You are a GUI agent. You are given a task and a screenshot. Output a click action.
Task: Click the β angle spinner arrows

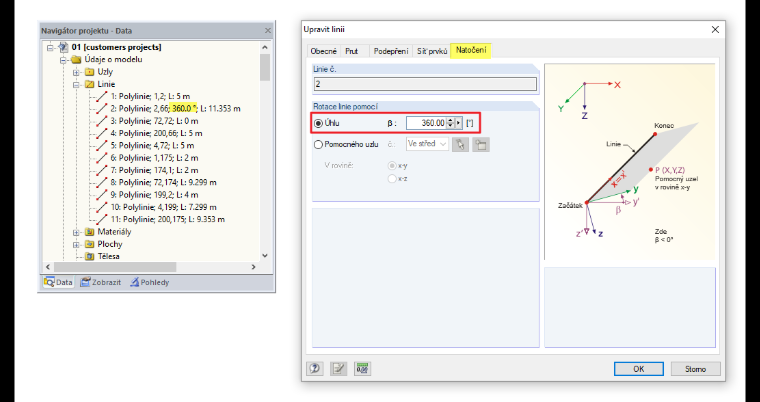coord(450,123)
